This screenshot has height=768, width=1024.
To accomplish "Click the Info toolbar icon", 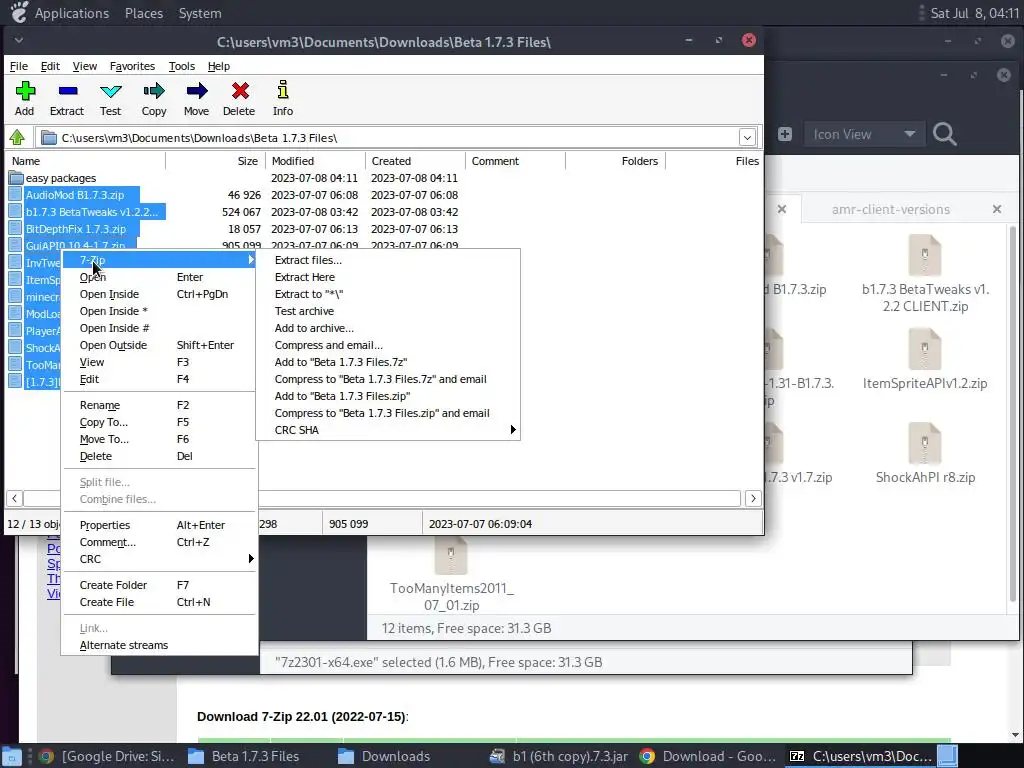I will point(283,90).
